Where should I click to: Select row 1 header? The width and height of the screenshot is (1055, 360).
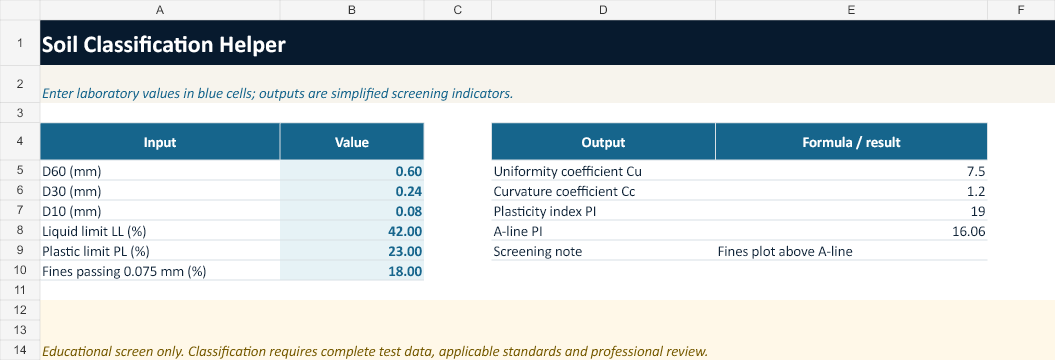[x=20, y=43]
